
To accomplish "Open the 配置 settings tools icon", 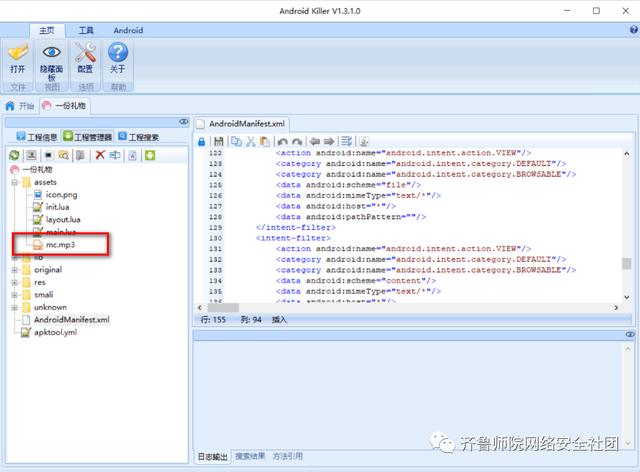I will click(x=85, y=52).
